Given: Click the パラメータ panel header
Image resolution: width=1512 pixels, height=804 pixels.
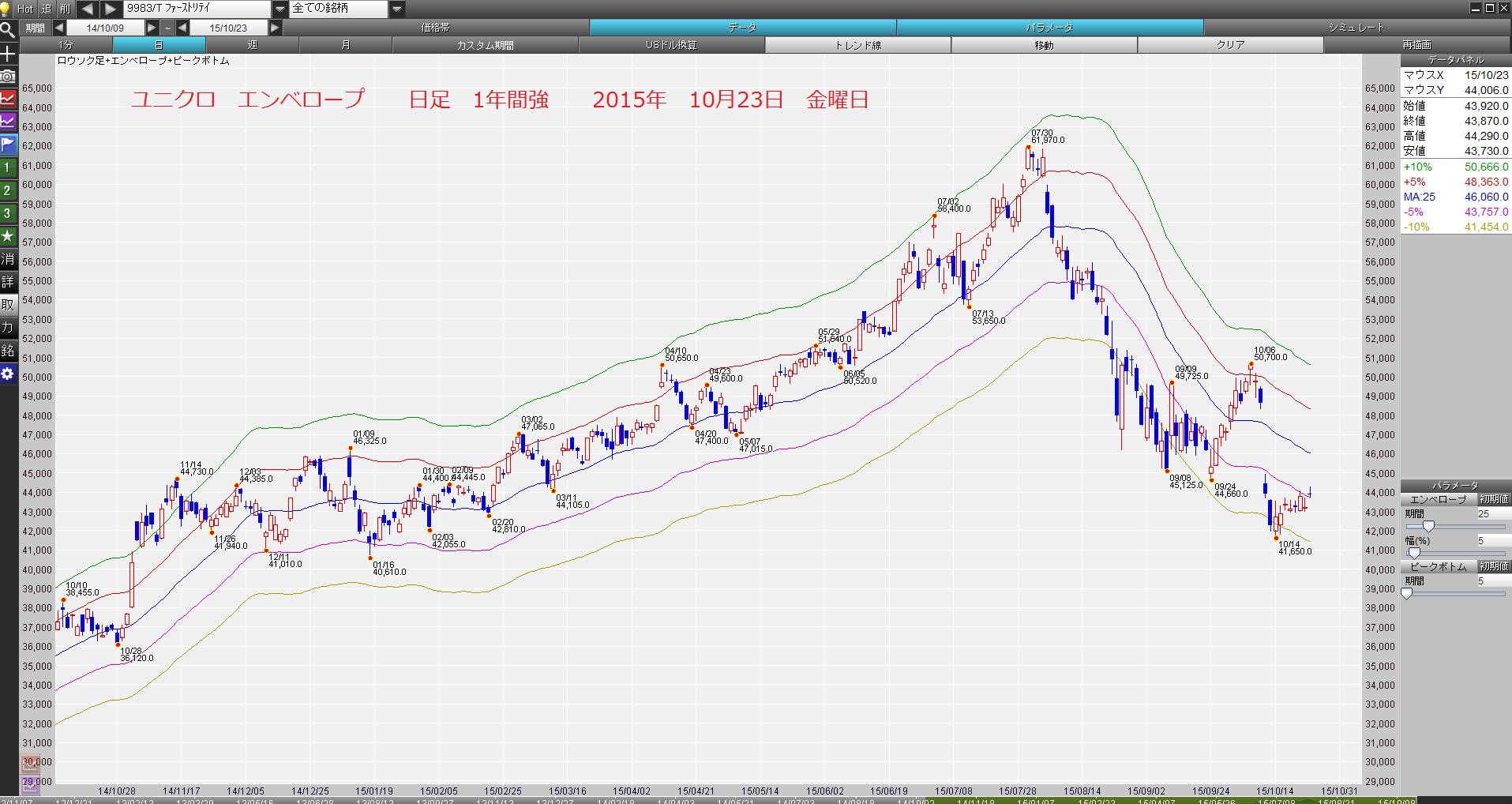Looking at the screenshot, I should pos(1456,486).
